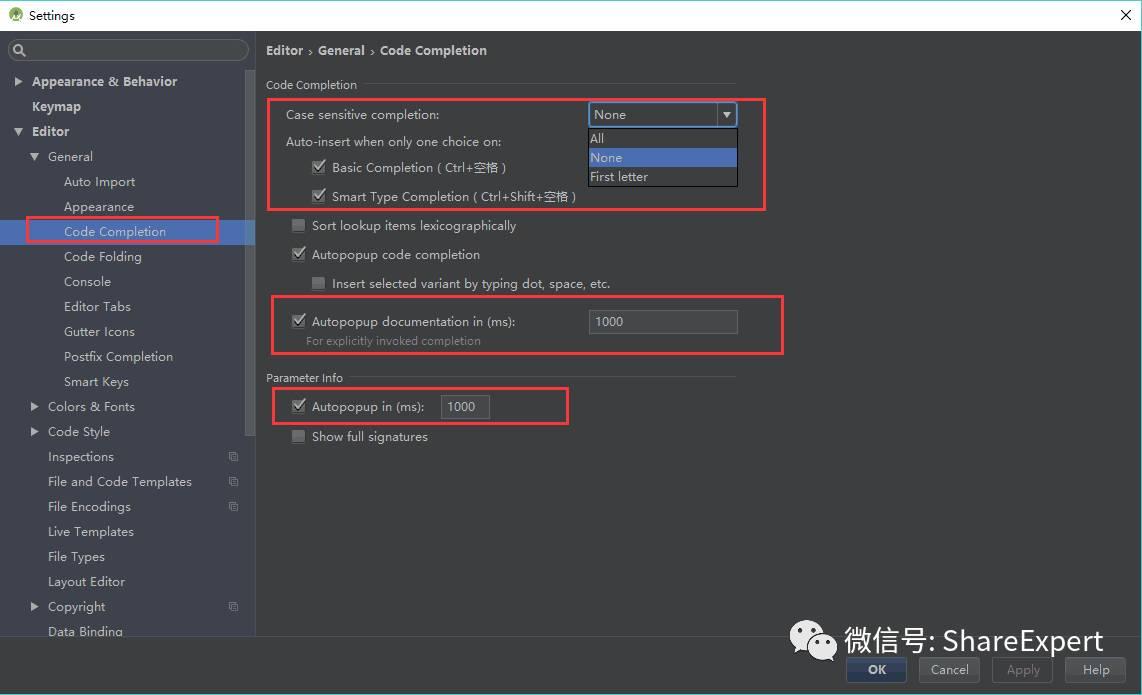The image size is (1142, 695).
Task: Click the OK button
Action: (876, 670)
